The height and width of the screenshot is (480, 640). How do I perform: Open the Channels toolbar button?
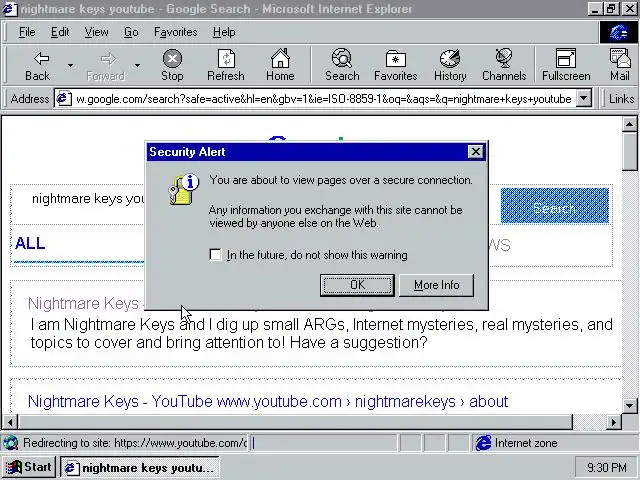[x=504, y=65]
